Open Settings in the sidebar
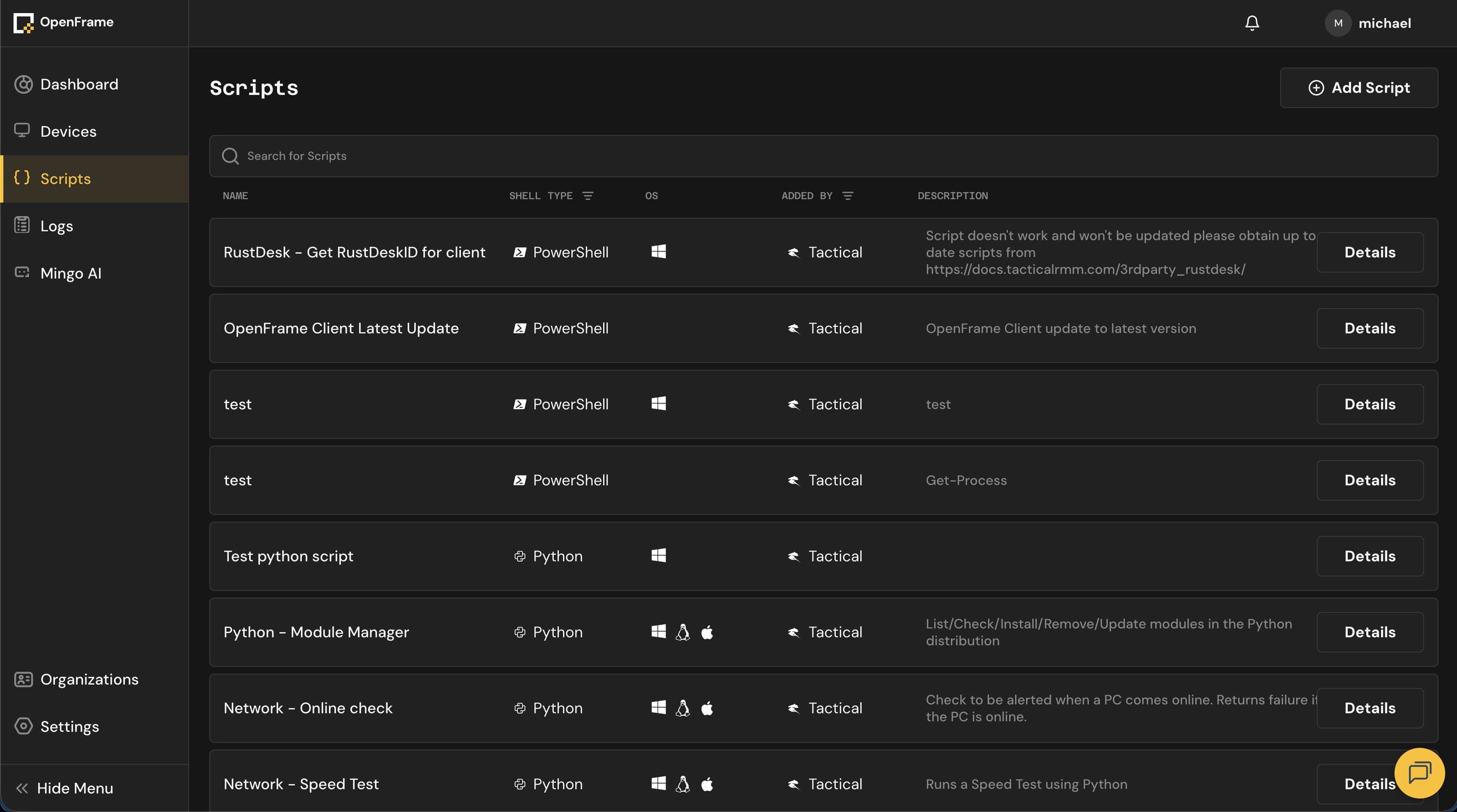Viewport: 1457px width, 812px height. pyautogui.click(x=94, y=727)
